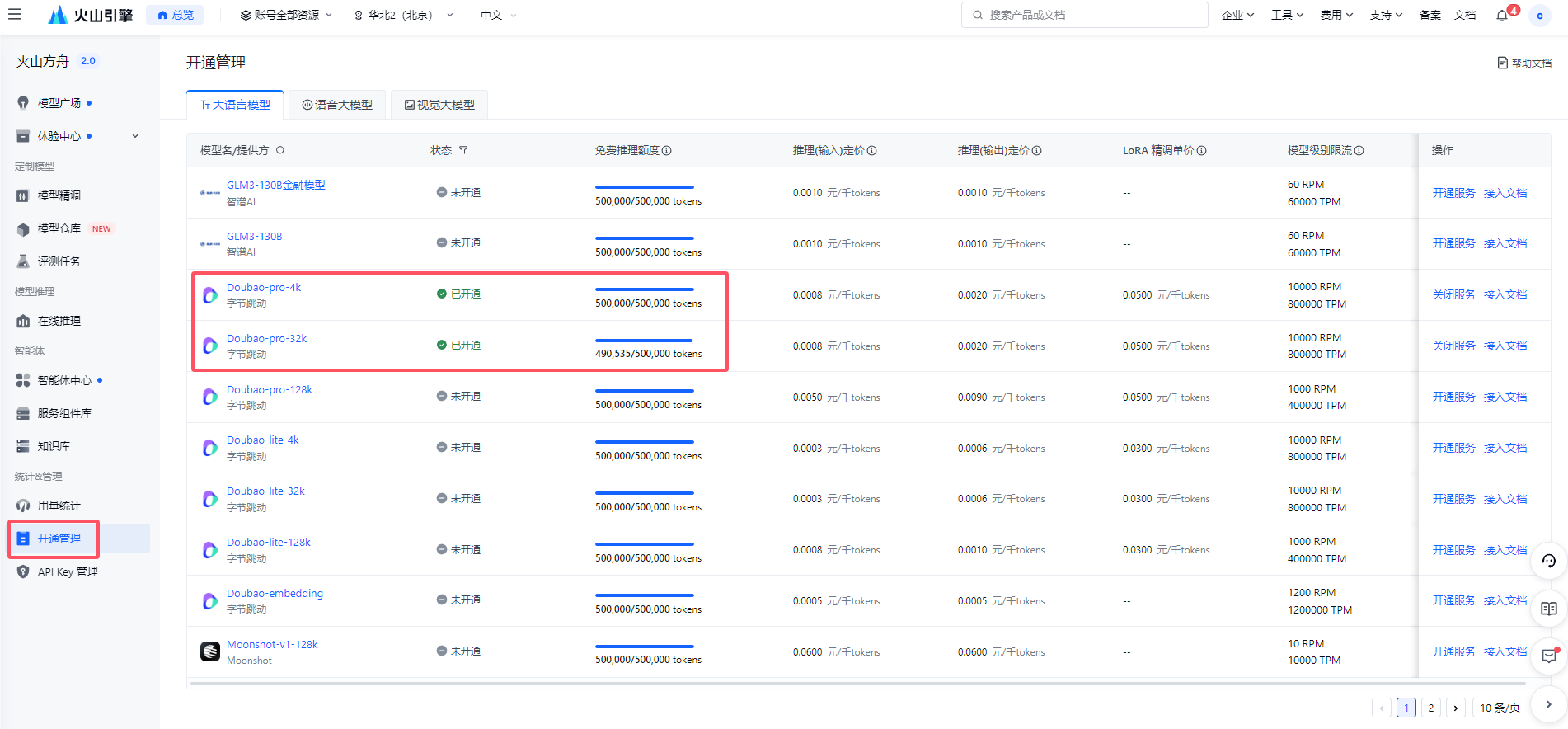Click the feedback message icon at right
The height and width of the screenshot is (729, 1568).
pos(1549,656)
